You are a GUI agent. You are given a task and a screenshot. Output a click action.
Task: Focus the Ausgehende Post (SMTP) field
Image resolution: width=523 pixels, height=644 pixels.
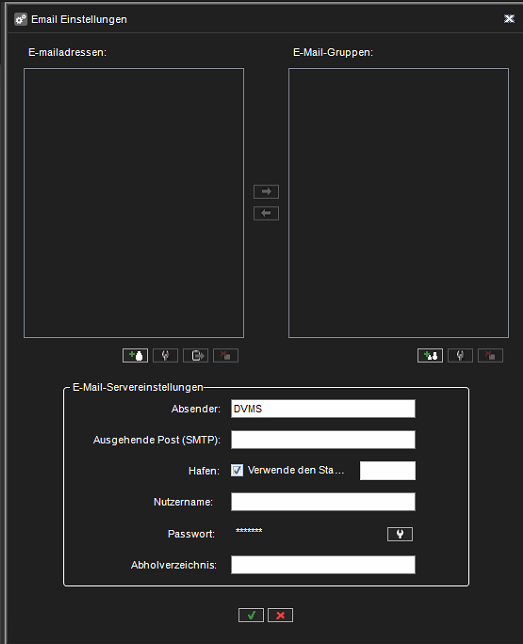point(323,440)
